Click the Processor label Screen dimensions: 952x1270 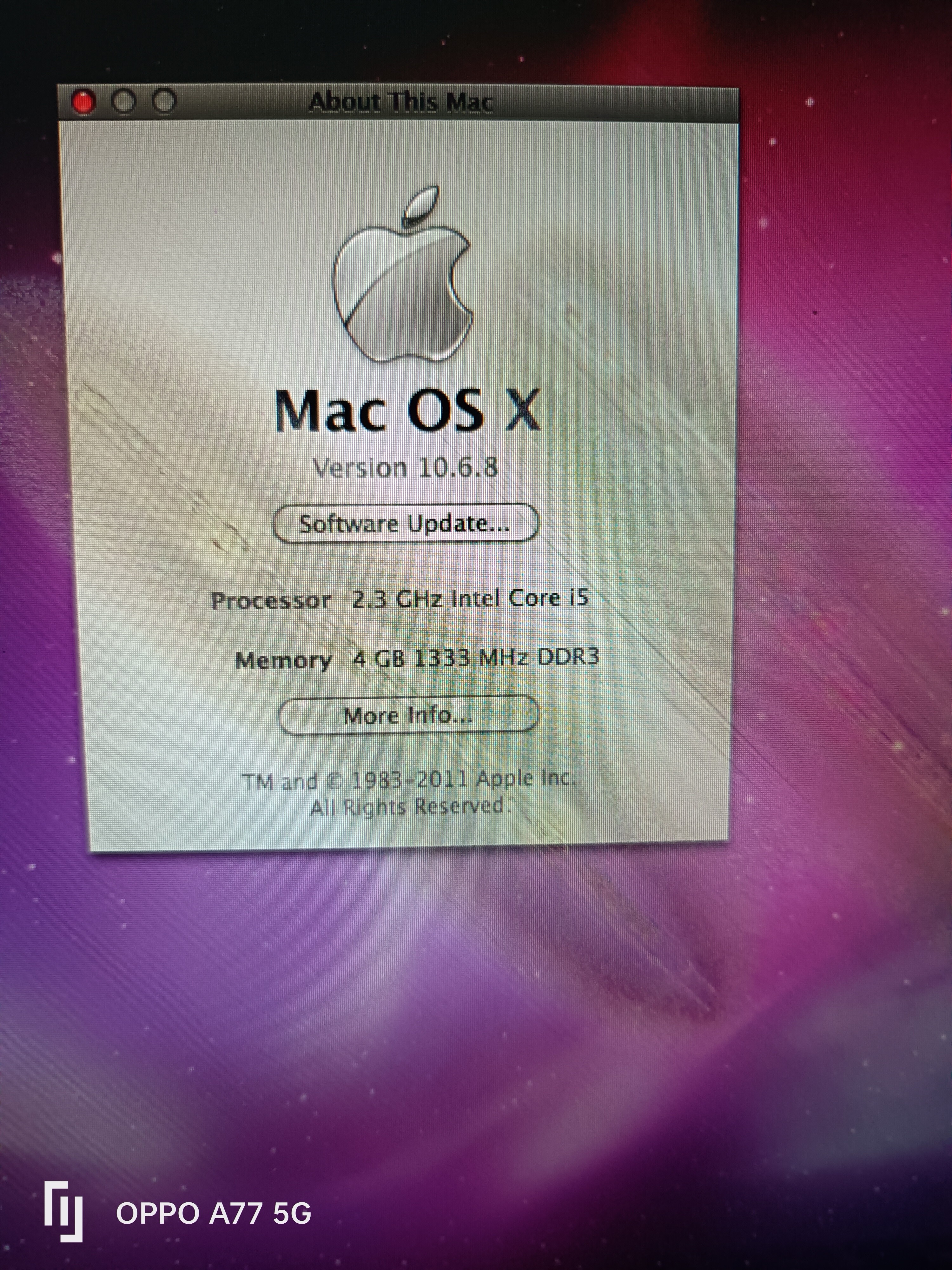[271, 601]
